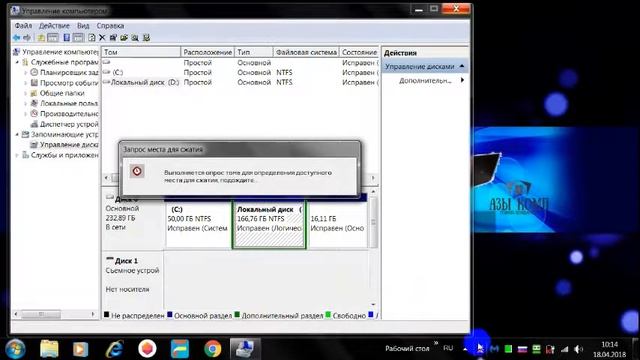Open Help via the blue toolbar icon
The image size is (640, 360).
click(67, 38)
